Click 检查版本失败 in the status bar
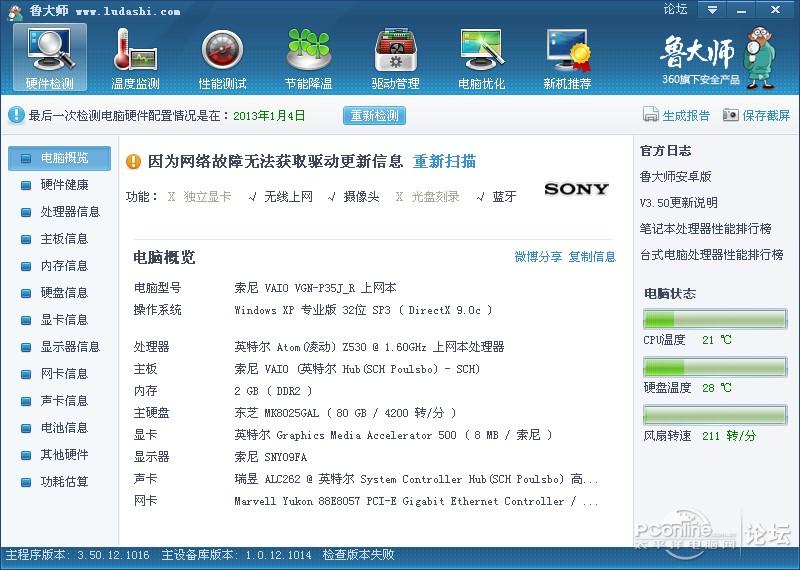The height and width of the screenshot is (570, 800). point(358,555)
